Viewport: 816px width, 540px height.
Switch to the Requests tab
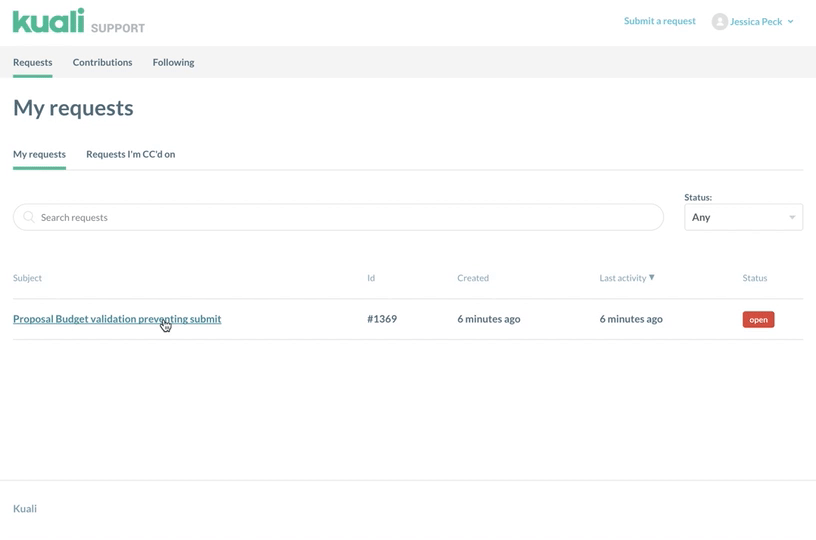coord(33,62)
